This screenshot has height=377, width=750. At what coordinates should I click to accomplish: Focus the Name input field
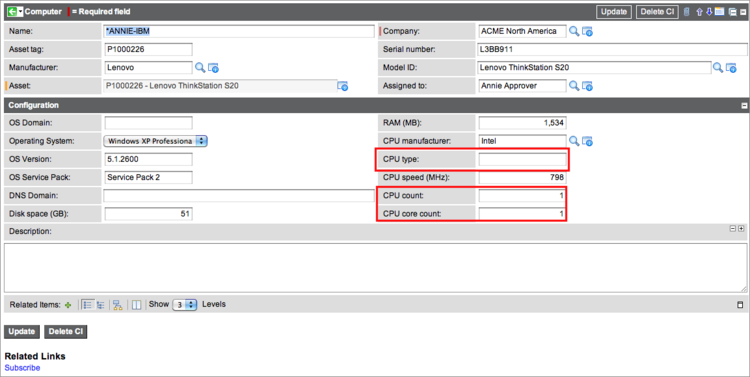(x=239, y=32)
